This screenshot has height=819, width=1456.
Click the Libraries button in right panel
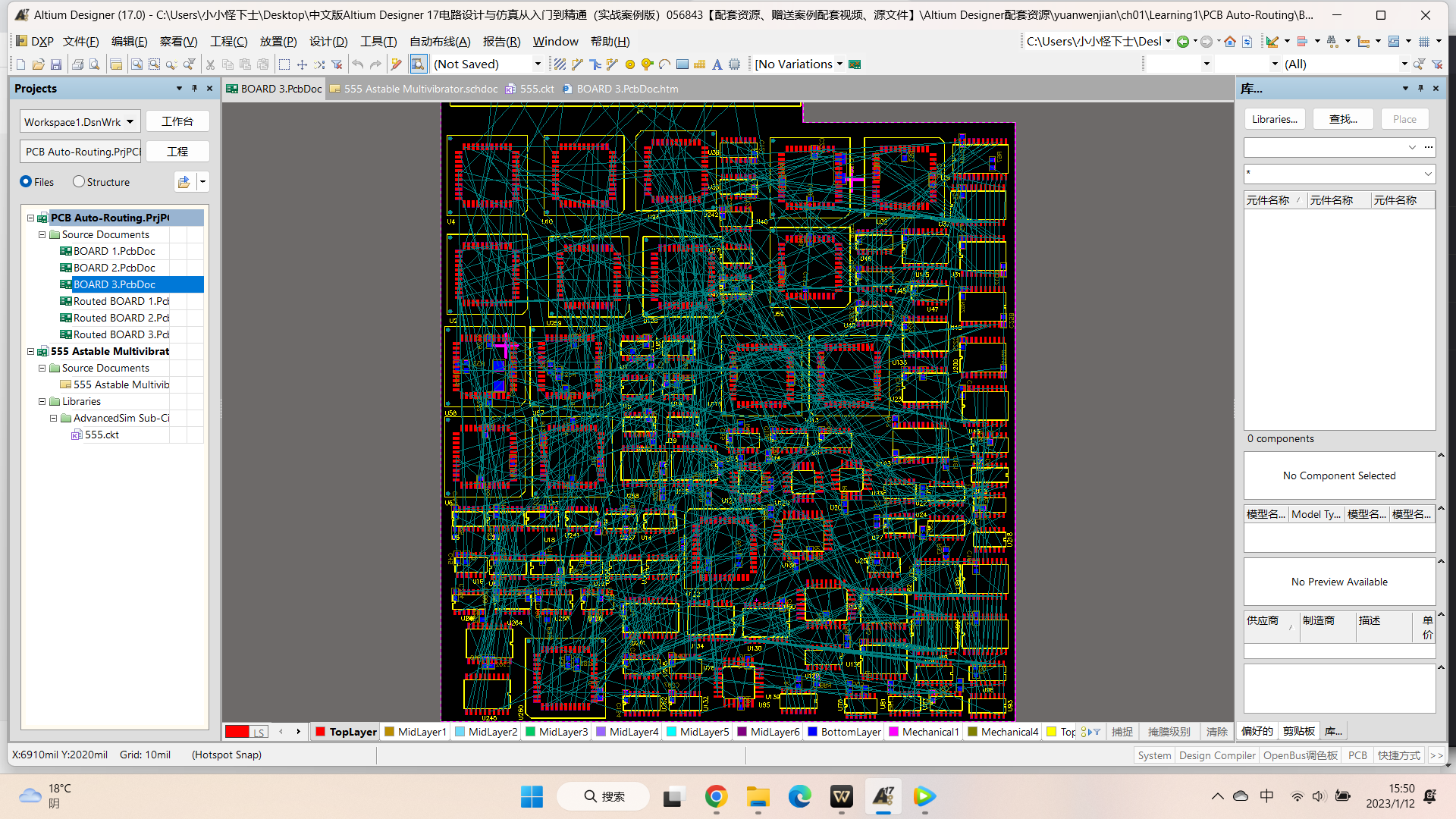[x=1274, y=119]
